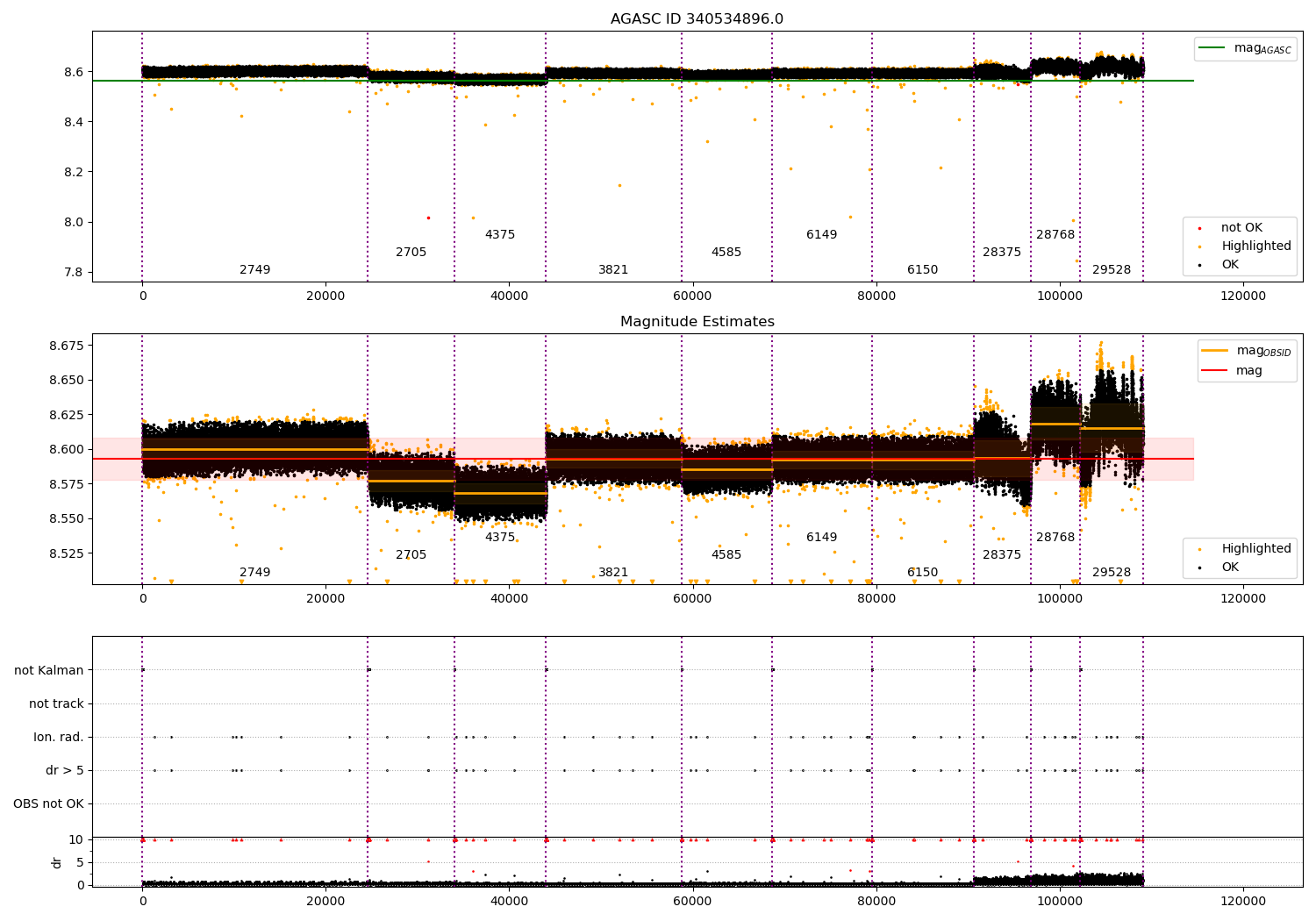Image resolution: width=1316 pixels, height=921 pixels.
Task: Click obsid label 6150 in the top panel
Action: (922, 270)
